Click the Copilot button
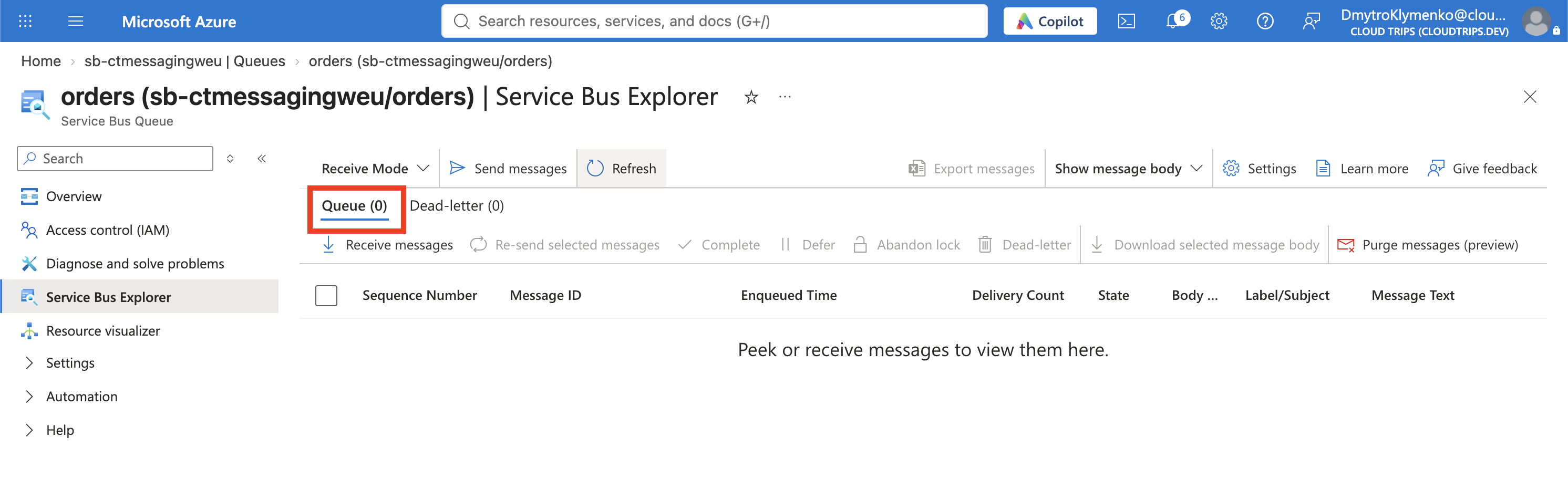Screen dimensions: 1568x479 (1050, 22)
